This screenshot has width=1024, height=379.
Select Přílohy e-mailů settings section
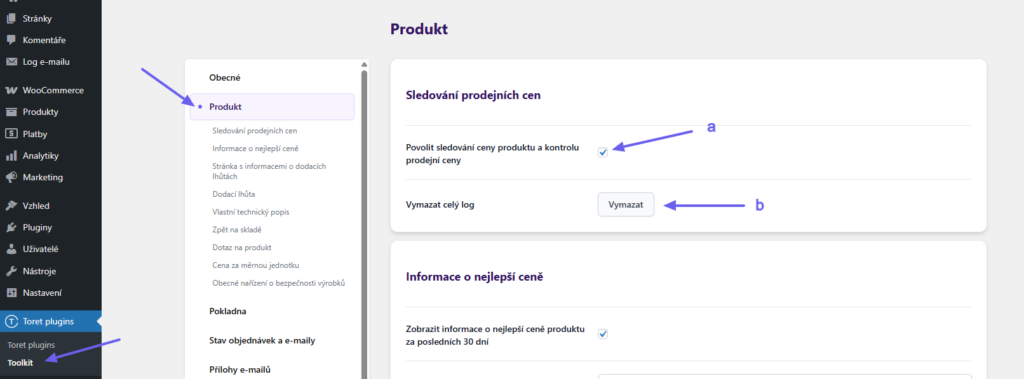click(240, 369)
